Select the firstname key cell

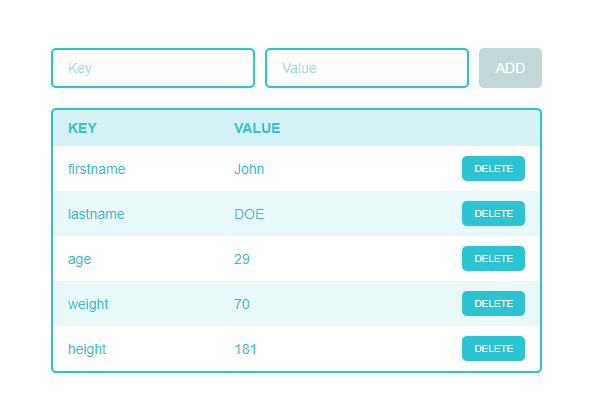click(97, 169)
